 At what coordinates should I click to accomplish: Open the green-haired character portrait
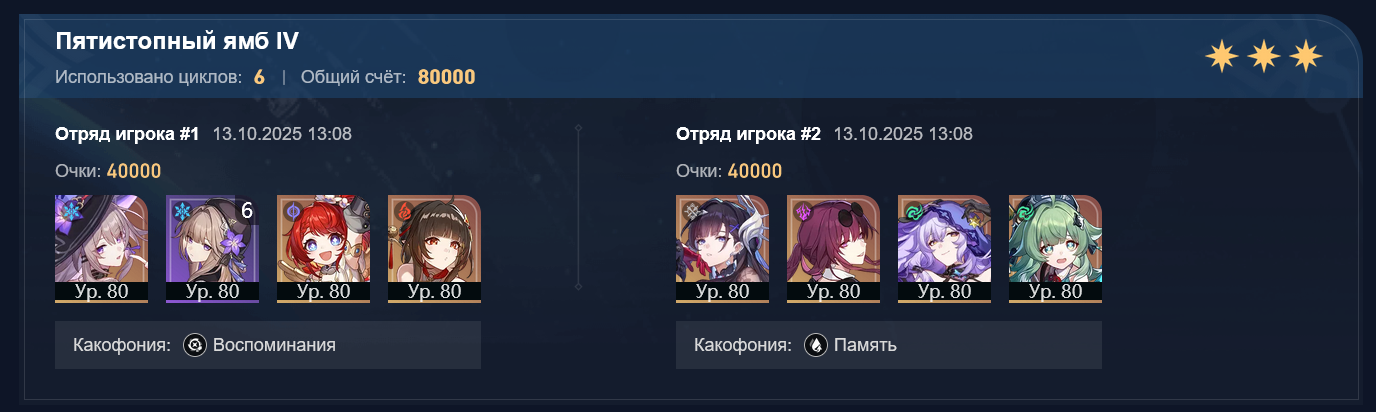pyautogui.click(x=1055, y=248)
